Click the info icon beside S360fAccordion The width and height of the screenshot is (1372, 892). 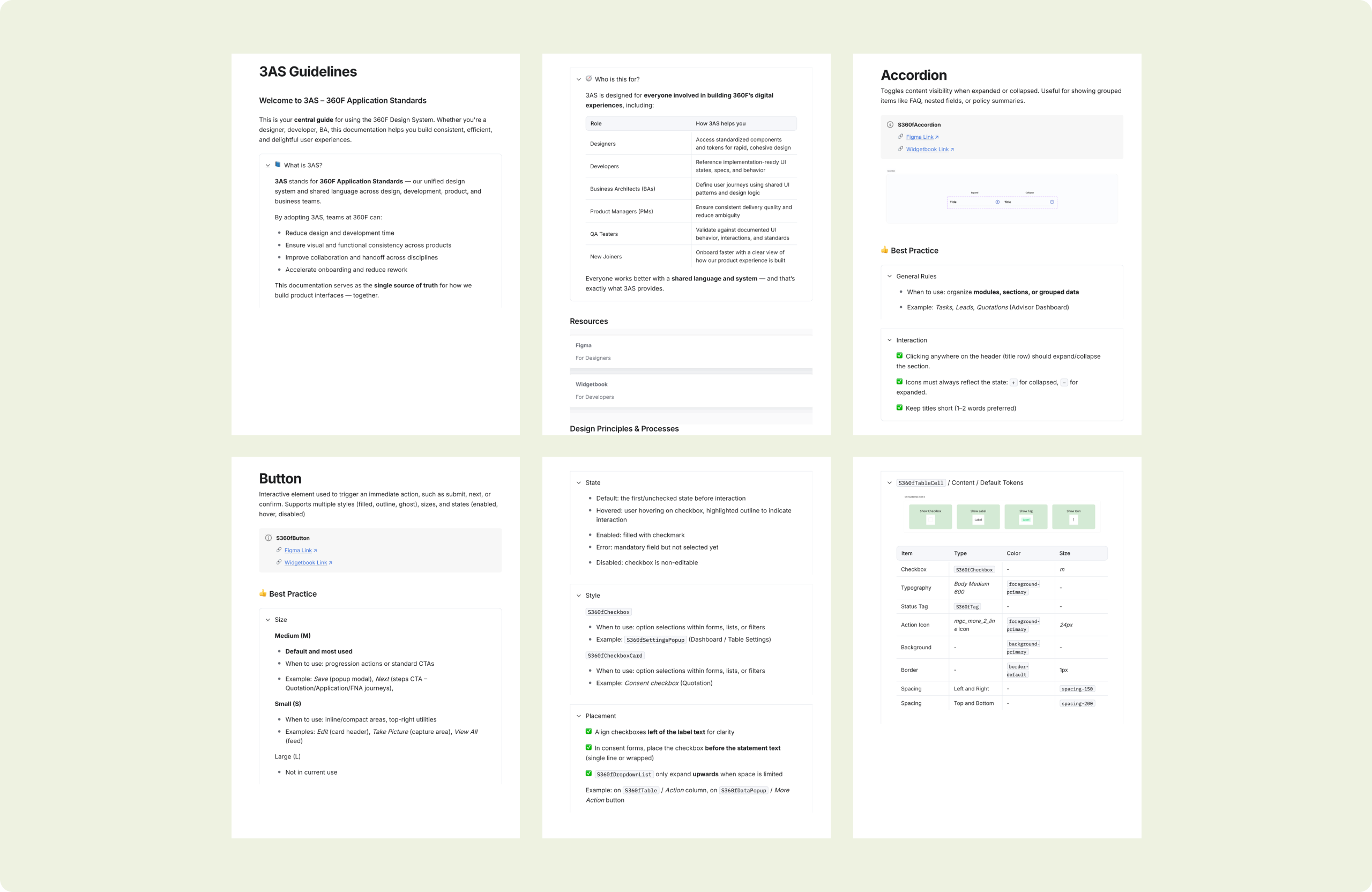tap(890, 124)
